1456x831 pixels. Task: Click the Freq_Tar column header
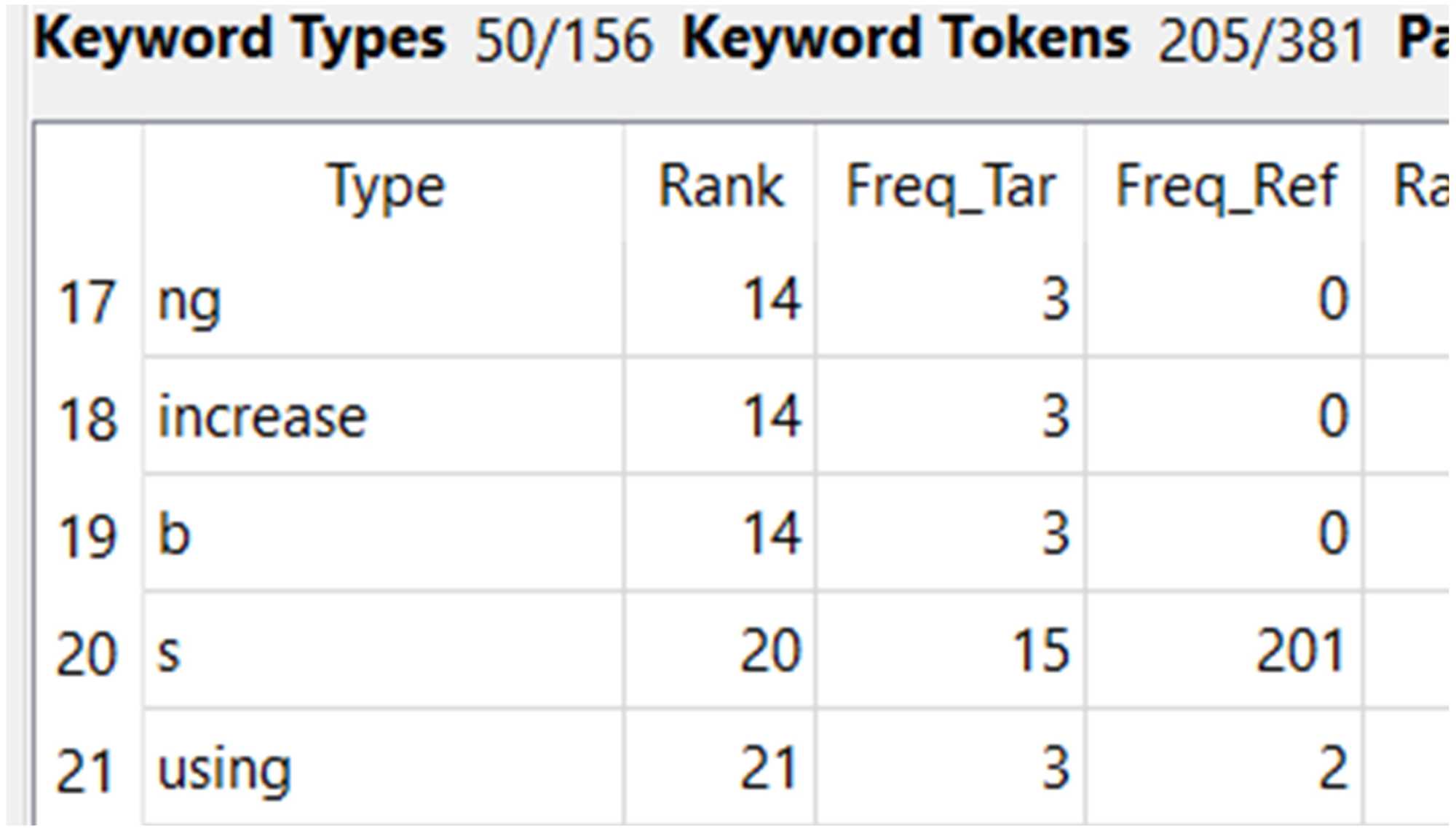tap(950, 187)
